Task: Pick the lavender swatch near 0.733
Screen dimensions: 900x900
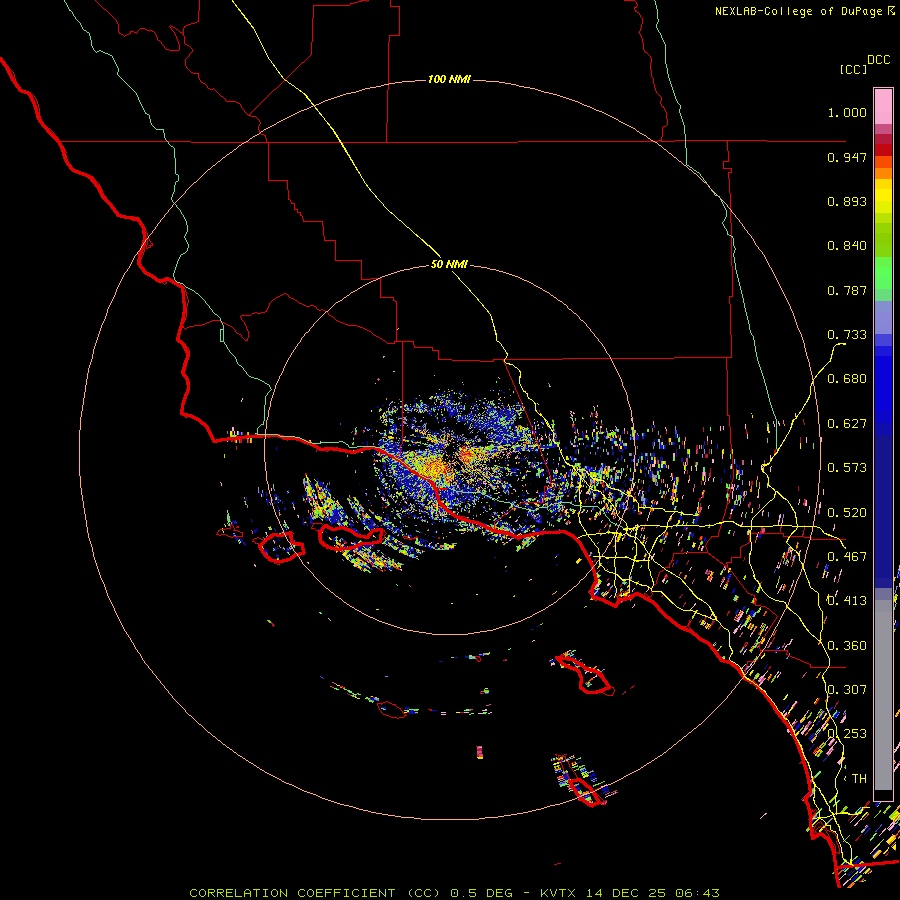Action: [883, 317]
